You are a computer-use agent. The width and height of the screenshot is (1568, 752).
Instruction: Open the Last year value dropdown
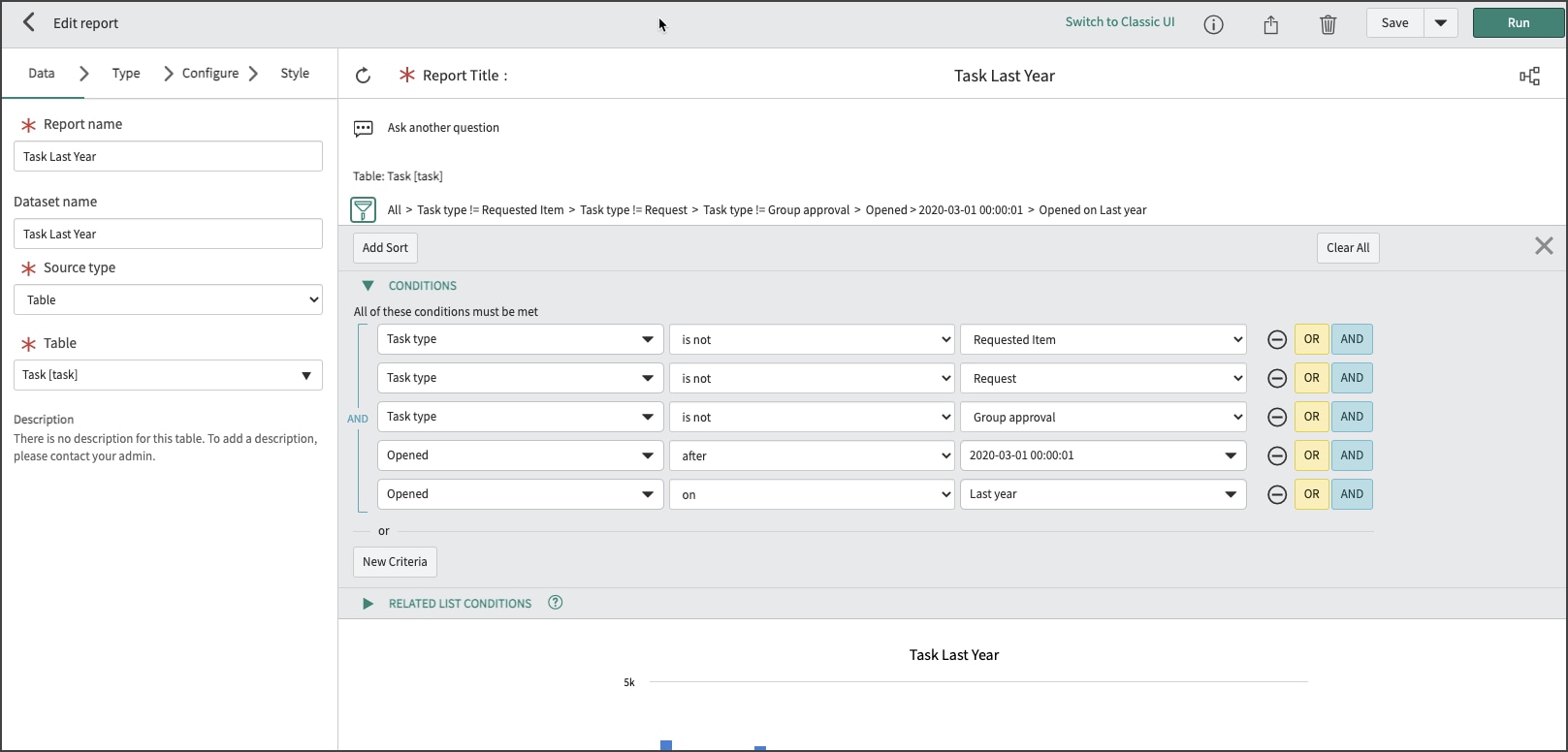(1104, 494)
